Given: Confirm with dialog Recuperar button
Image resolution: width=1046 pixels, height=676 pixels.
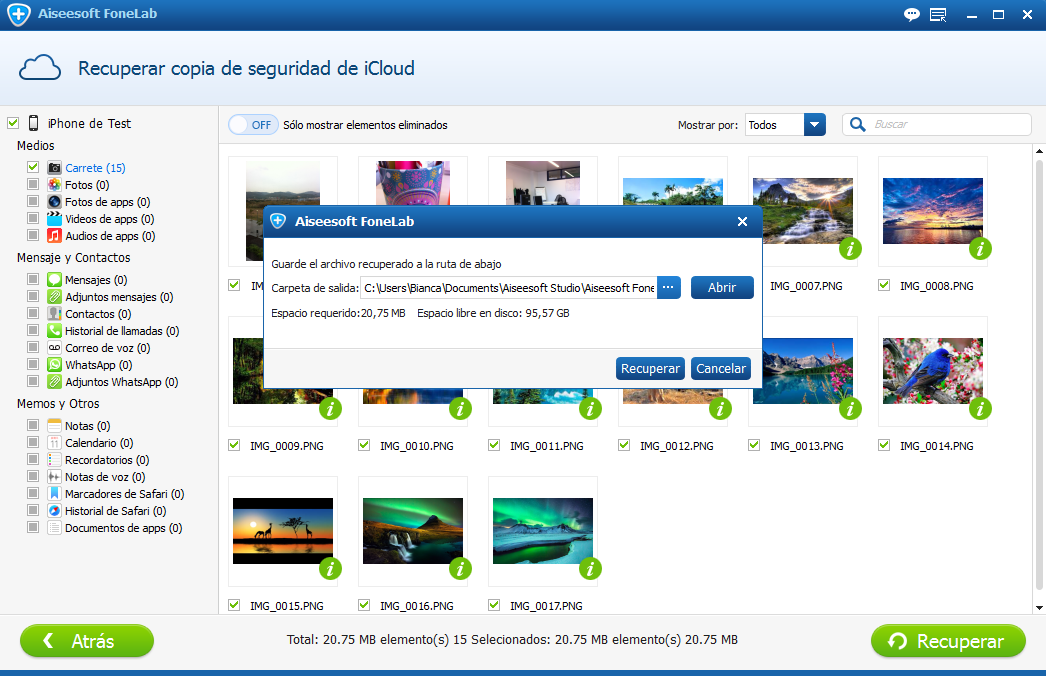Looking at the screenshot, I should tap(650, 368).
